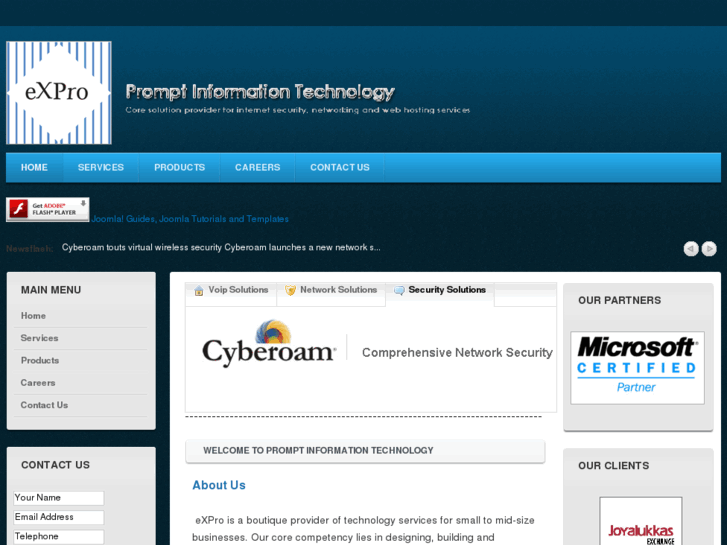Image resolution: width=727 pixels, height=545 pixels.
Task: Click the Newsflash label
Action: pos(30,249)
